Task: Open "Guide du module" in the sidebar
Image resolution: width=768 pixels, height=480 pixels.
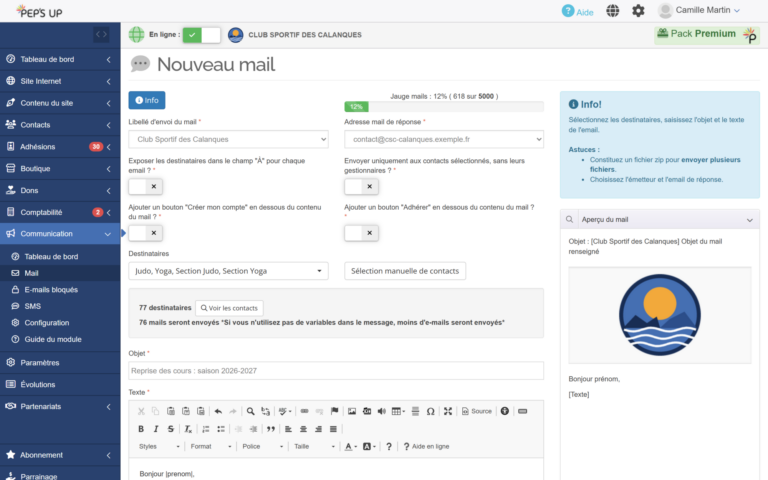Action: pyautogui.click(x=53, y=339)
